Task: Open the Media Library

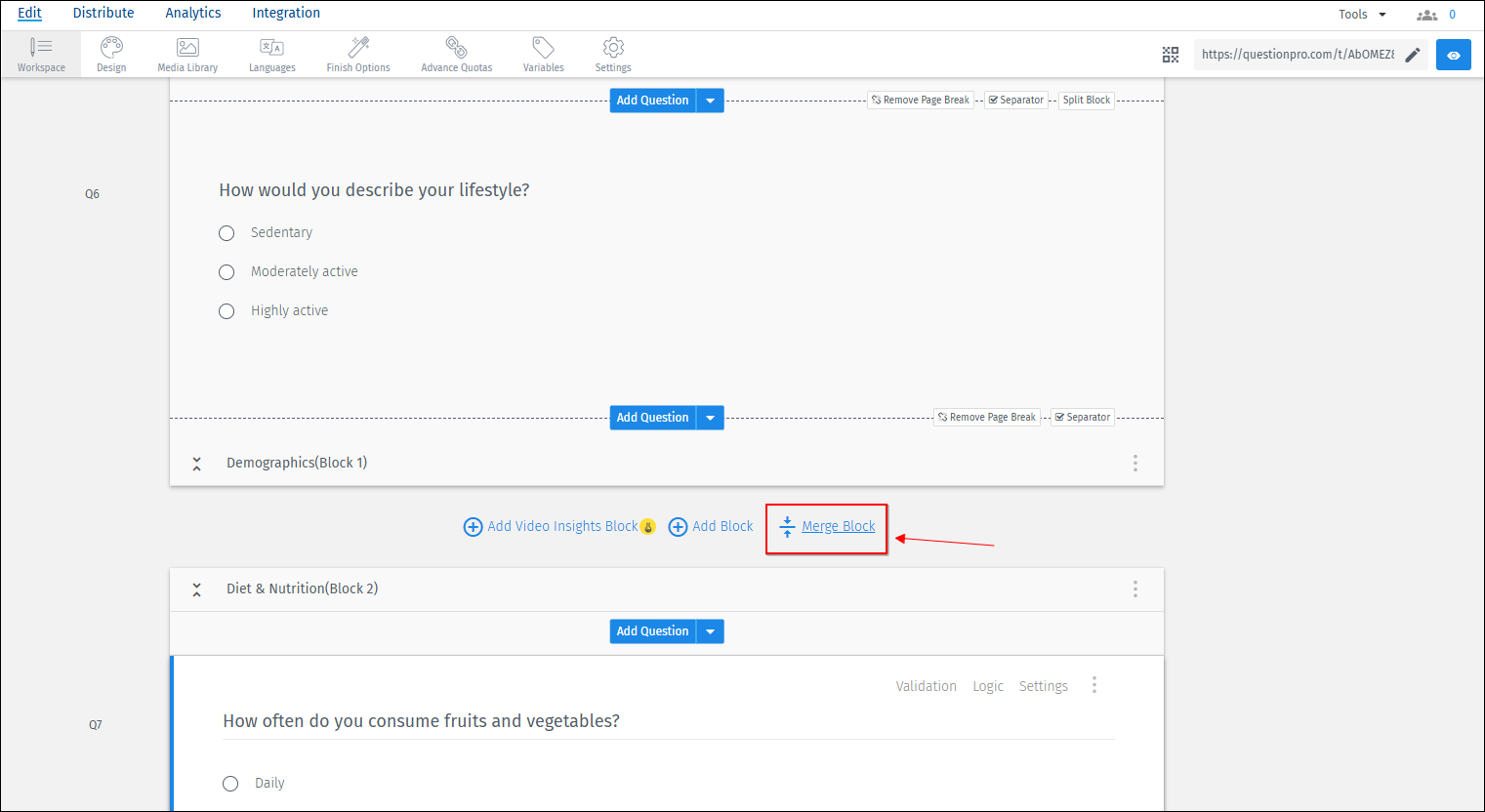Action: [x=186, y=54]
